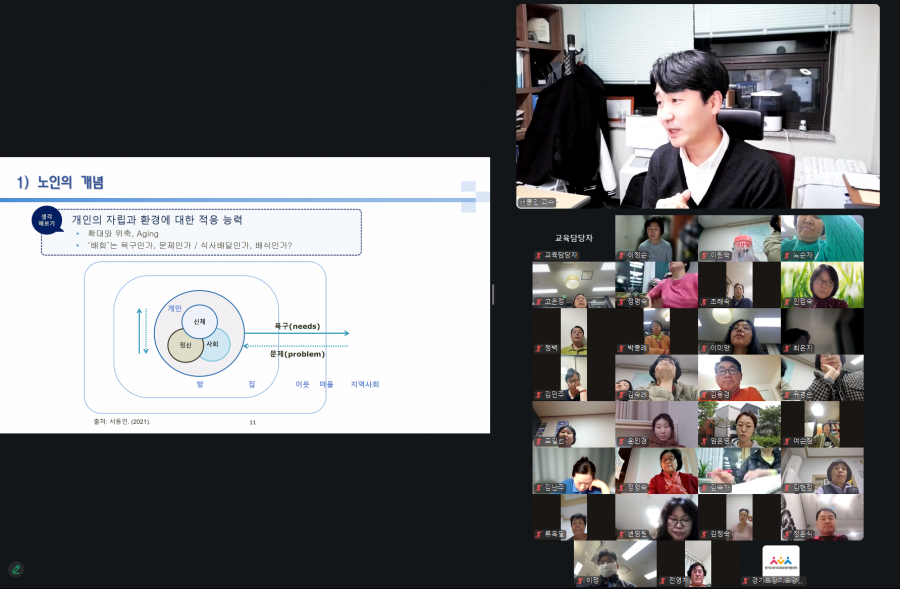This screenshot has width=900, height=589.
Task: Click the green annotation pencil icon
Action: [x=15, y=569]
